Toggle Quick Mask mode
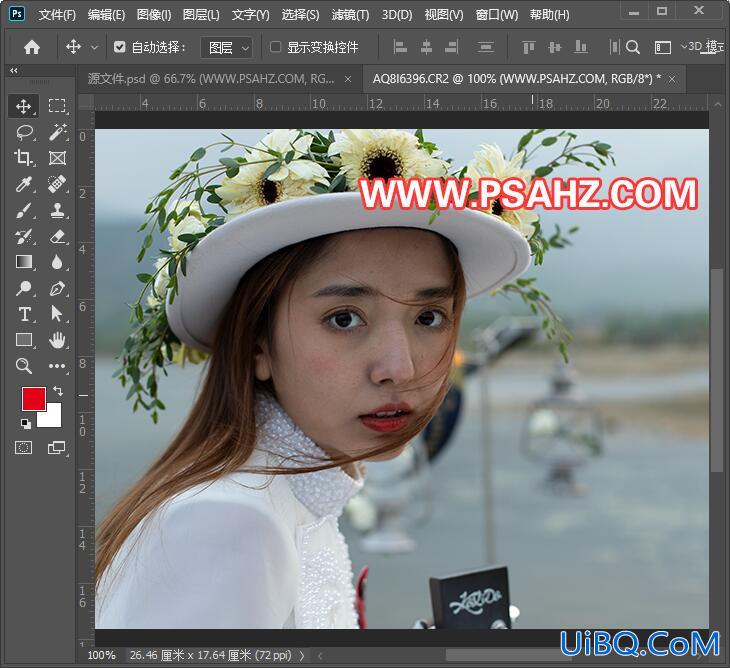 pyautogui.click(x=23, y=448)
